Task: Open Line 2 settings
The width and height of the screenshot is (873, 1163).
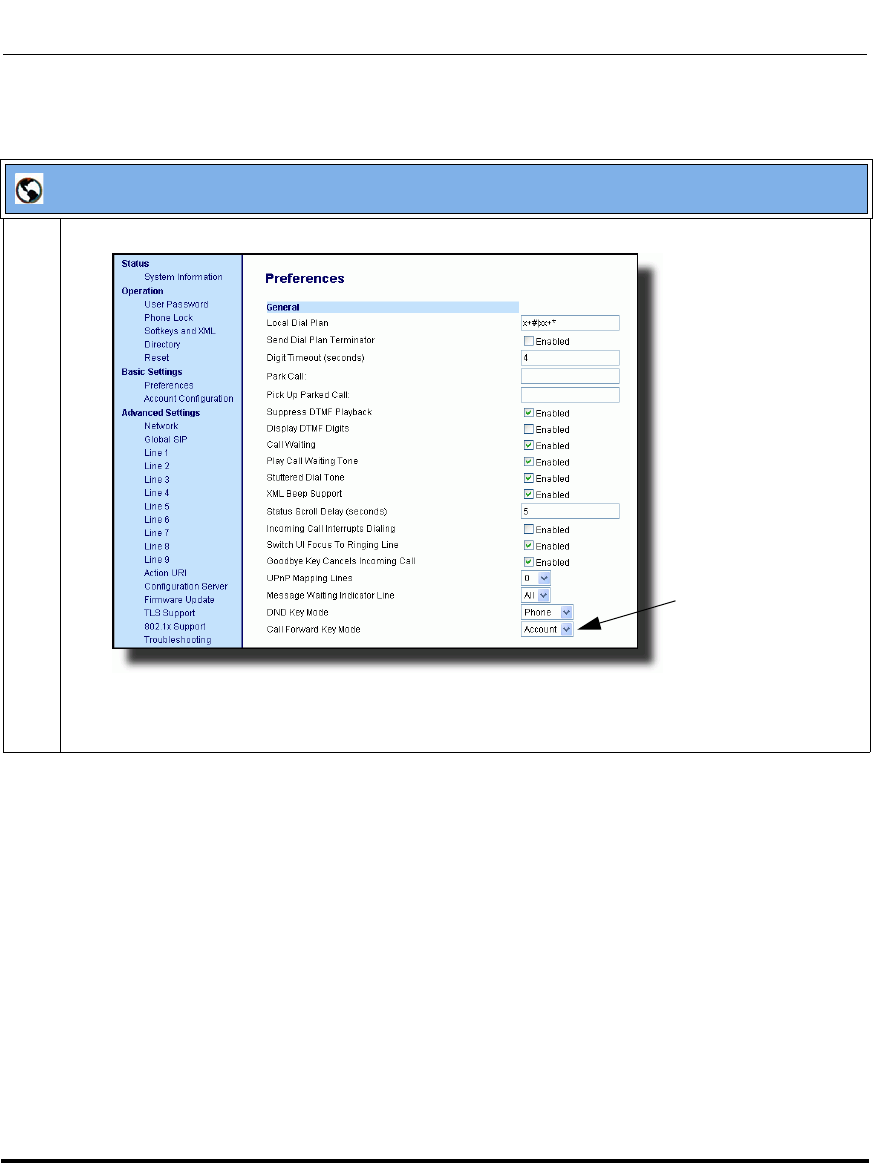Action: pyautogui.click(x=157, y=467)
